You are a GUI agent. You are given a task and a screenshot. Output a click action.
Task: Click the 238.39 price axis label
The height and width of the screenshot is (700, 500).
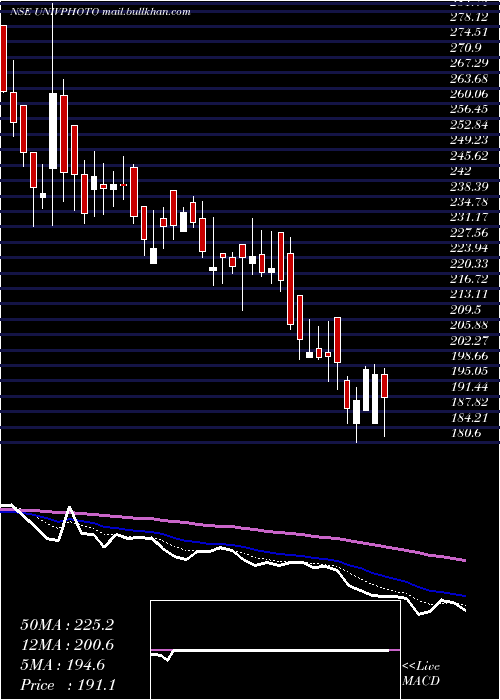pyautogui.click(x=467, y=186)
